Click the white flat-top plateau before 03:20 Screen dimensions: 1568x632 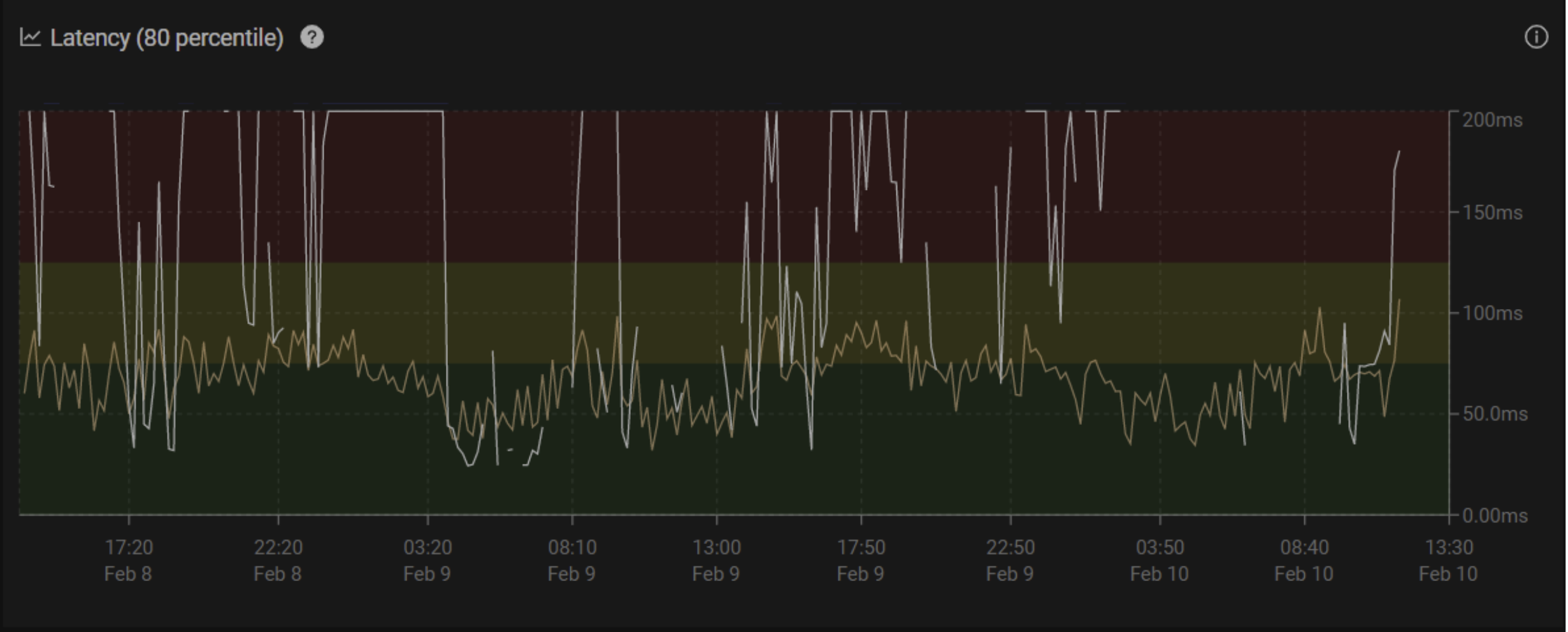pyautogui.click(x=385, y=111)
